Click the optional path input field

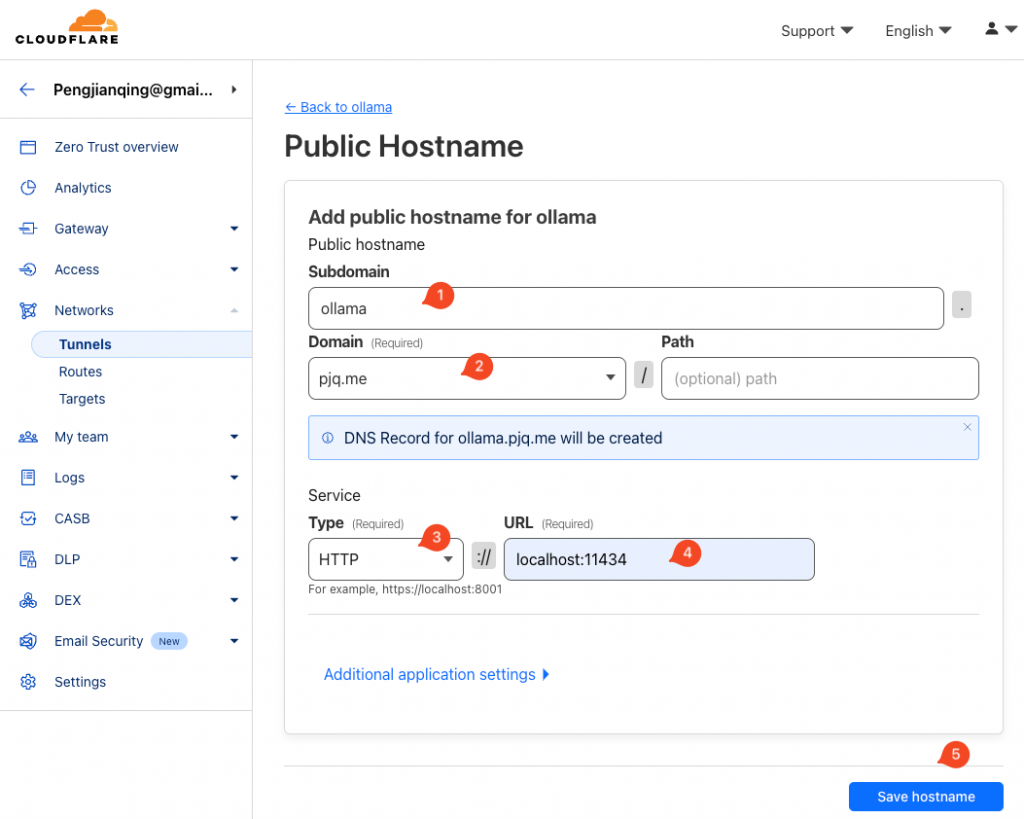(819, 379)
